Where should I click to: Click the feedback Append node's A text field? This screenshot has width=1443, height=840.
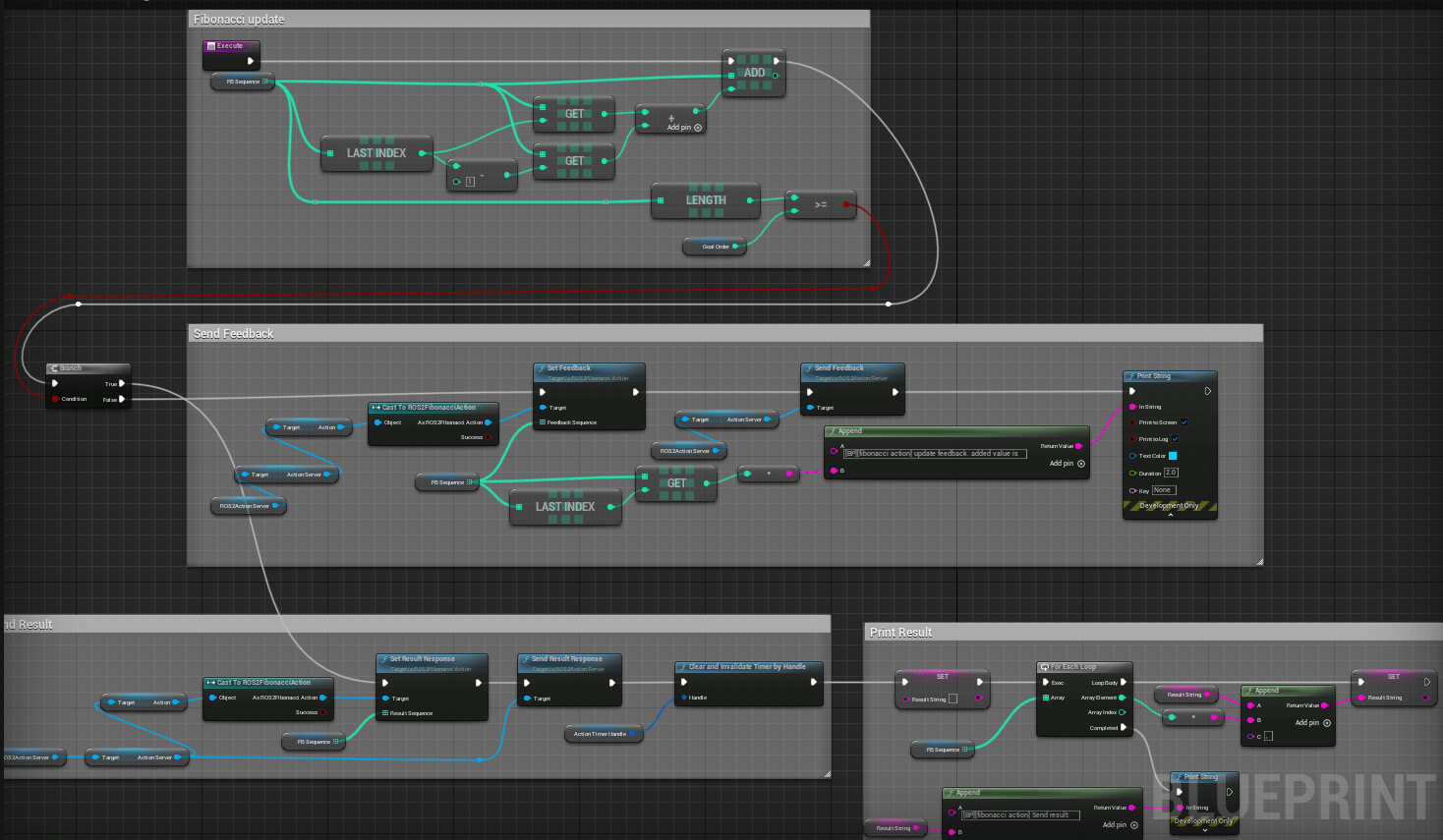pyautogui.click(x=935, y=453)
